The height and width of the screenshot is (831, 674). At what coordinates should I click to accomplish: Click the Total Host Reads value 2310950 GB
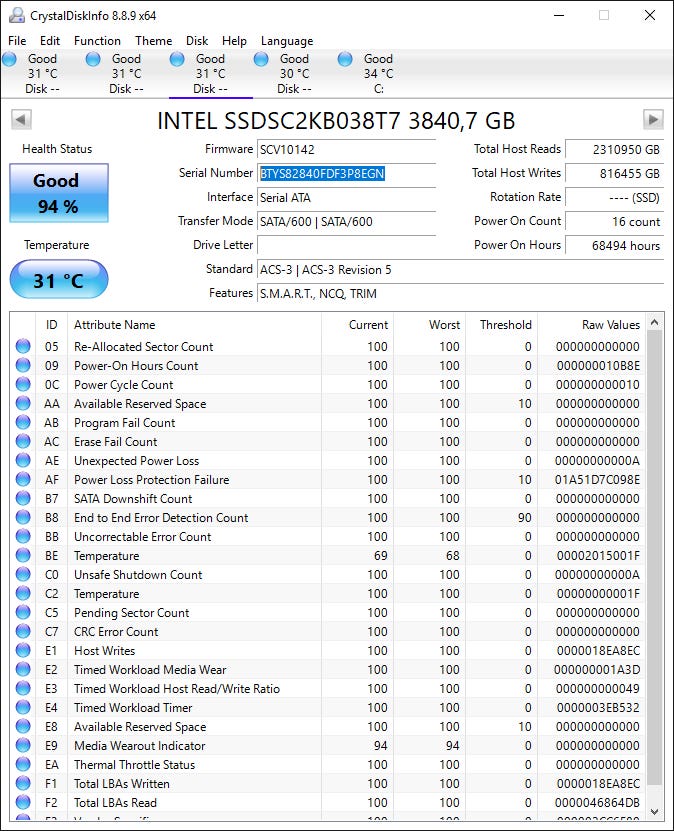[x=615, y=149]
